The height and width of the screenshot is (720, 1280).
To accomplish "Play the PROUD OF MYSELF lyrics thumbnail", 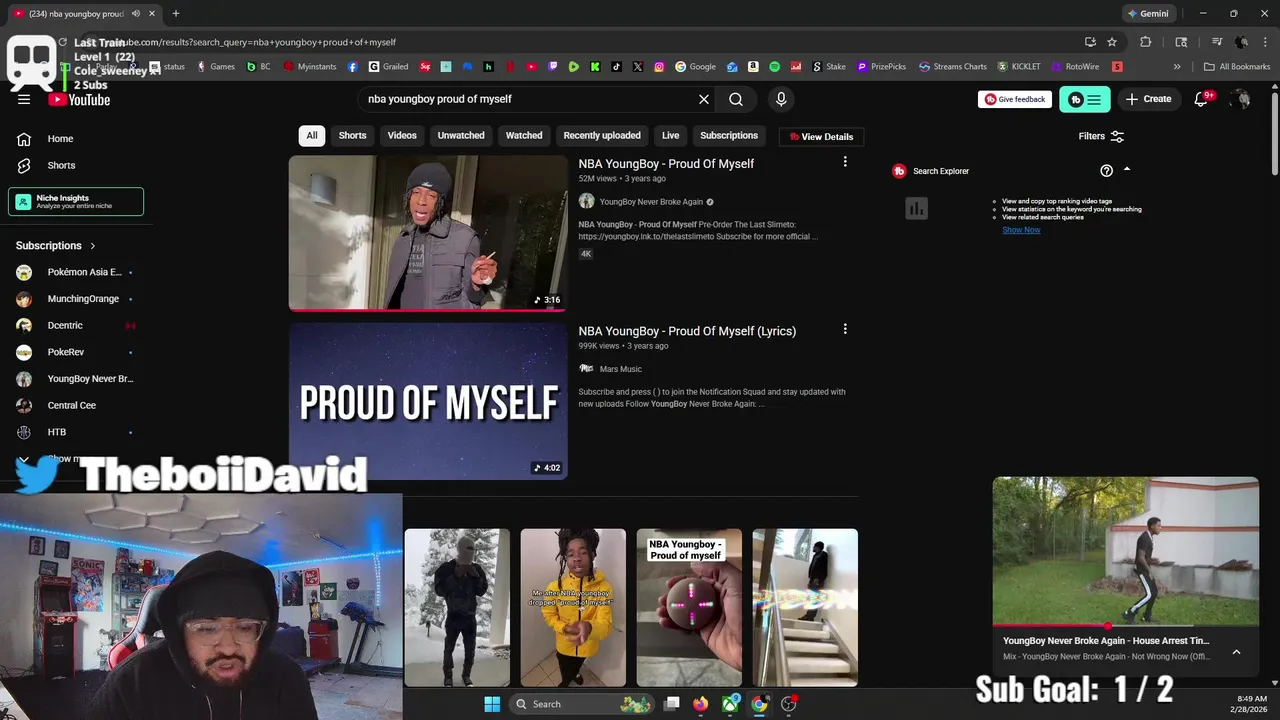I will click(428, 401).
